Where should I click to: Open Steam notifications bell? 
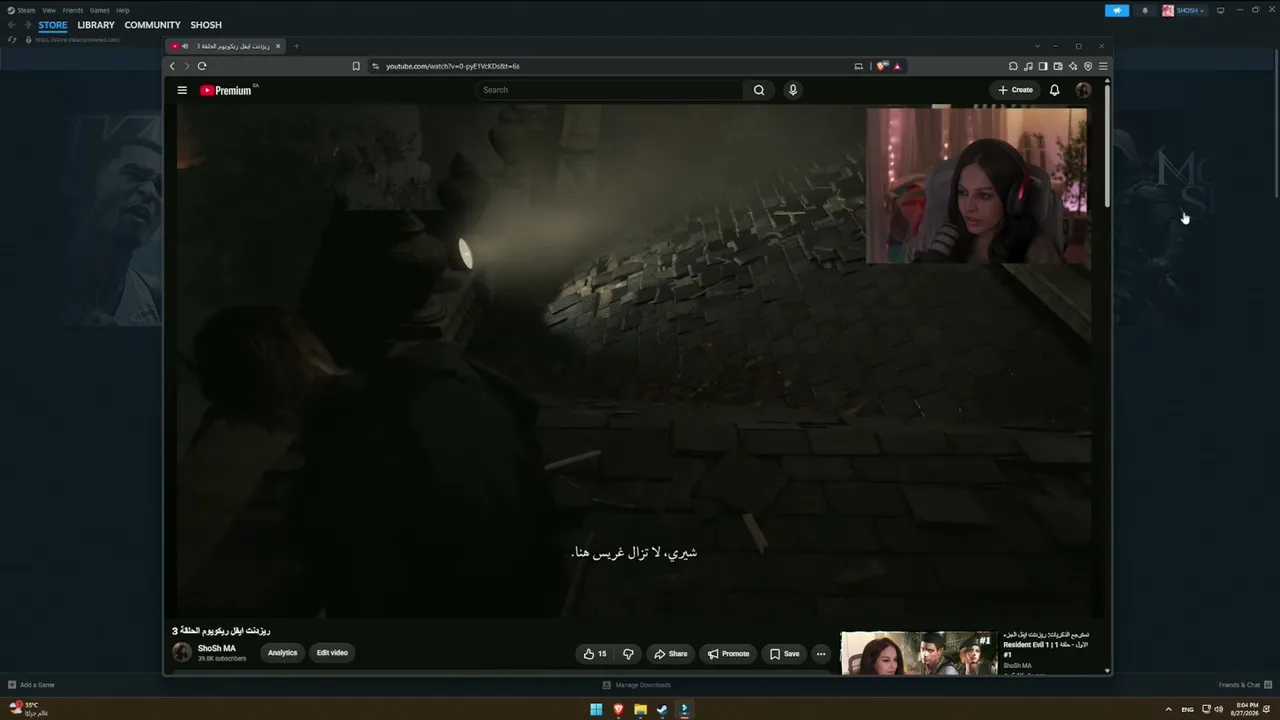[x=1145, y=10]
